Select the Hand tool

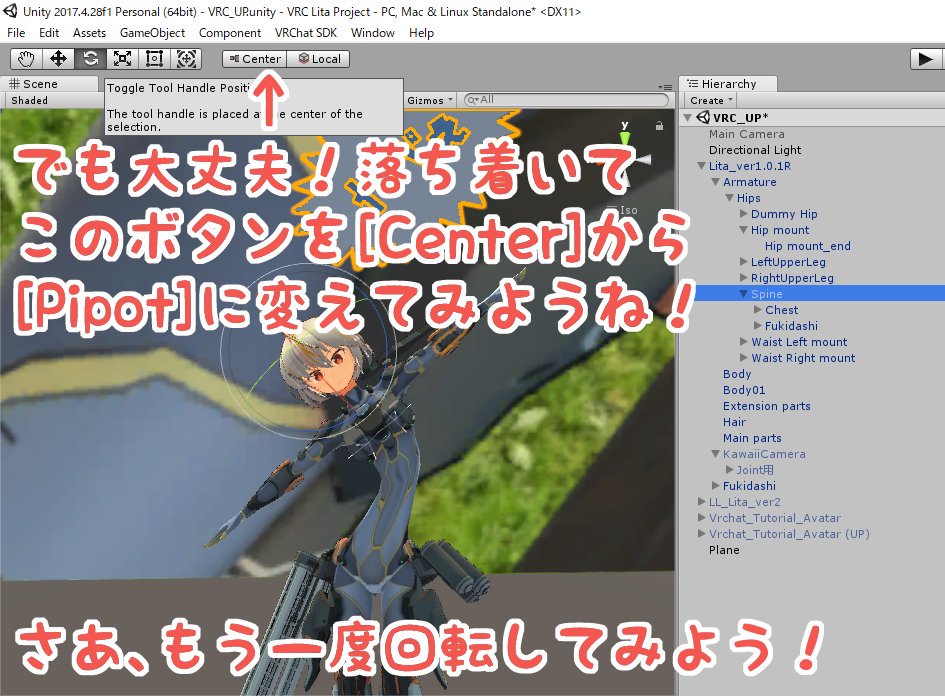(26, 58)
